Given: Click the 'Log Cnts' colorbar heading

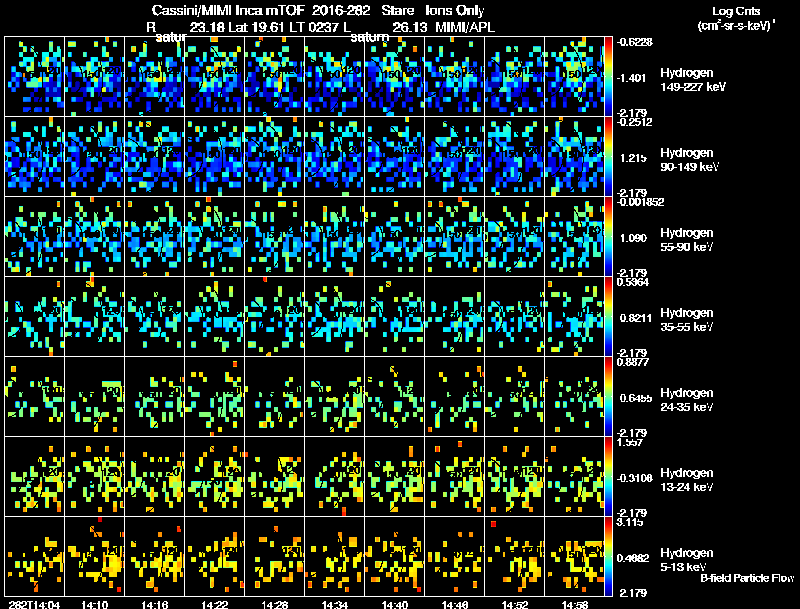Looking at the screenshot, I should (x=736, y=11).
